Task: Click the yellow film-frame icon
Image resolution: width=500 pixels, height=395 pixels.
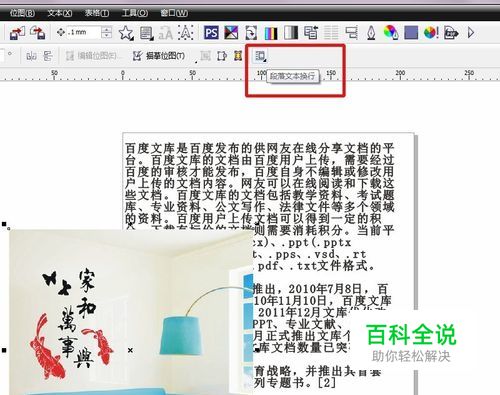Action: tap(238, 56)
